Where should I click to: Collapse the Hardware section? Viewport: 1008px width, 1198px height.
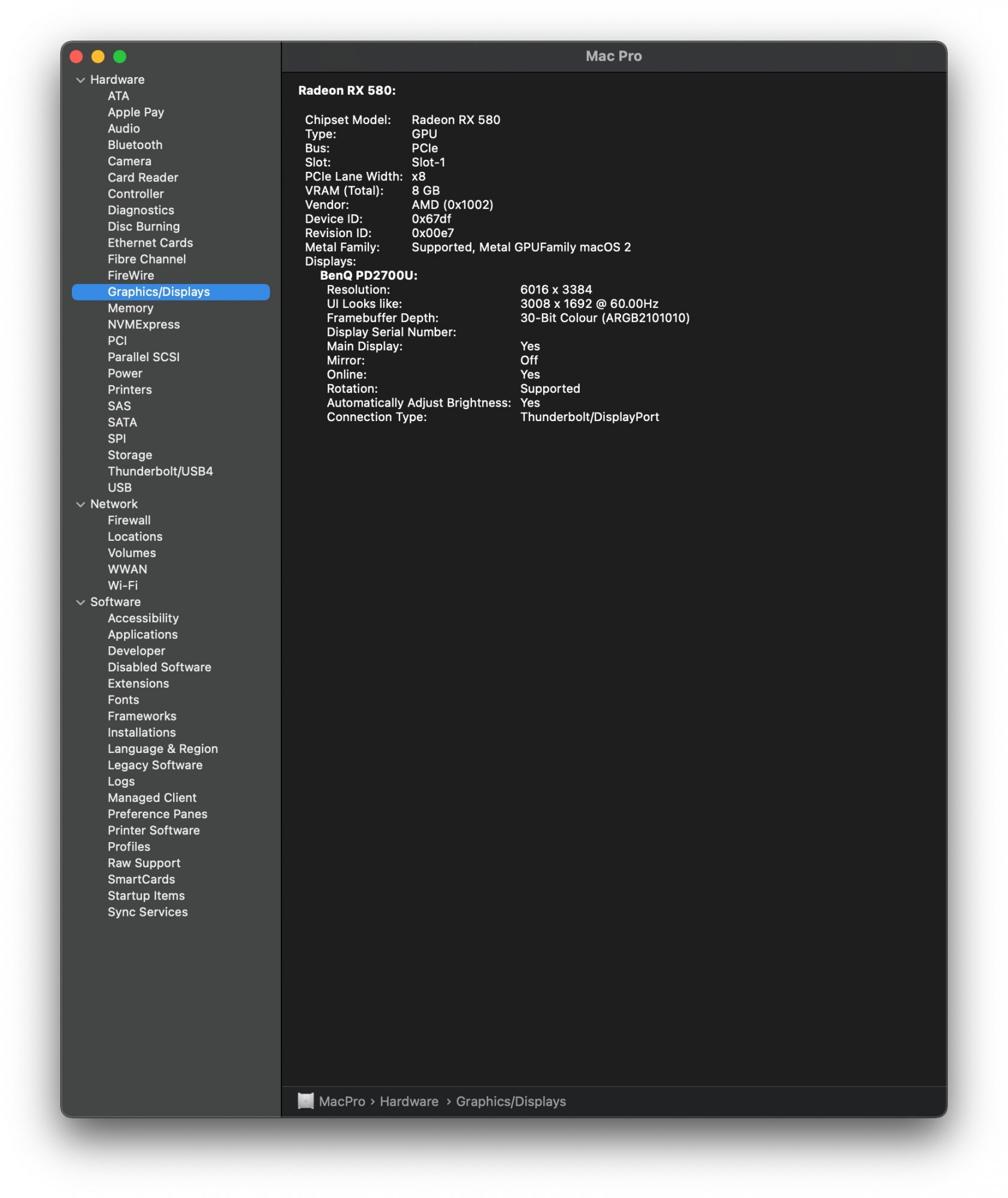[80, 80]
